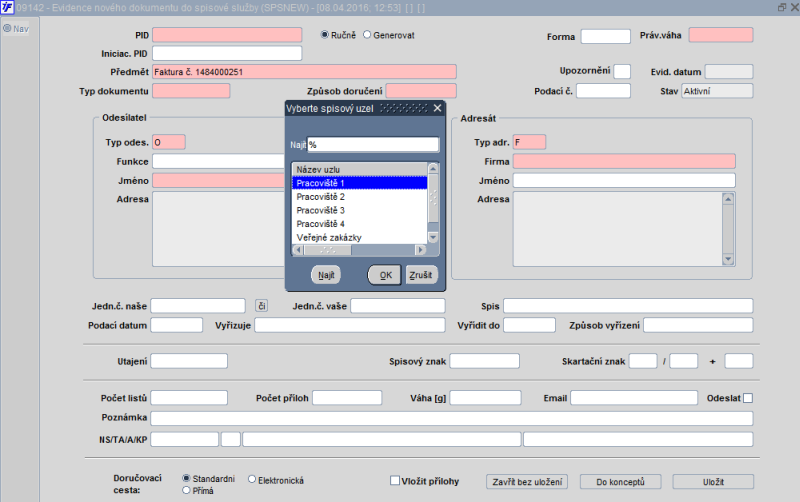Click the node list vertical scrollbar thumb

433,199
